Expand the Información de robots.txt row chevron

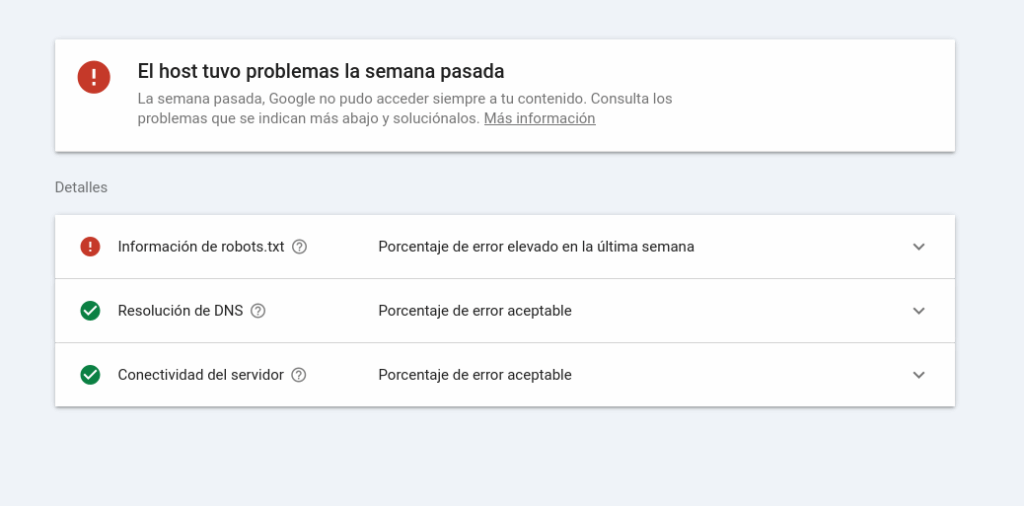(919, 247)
